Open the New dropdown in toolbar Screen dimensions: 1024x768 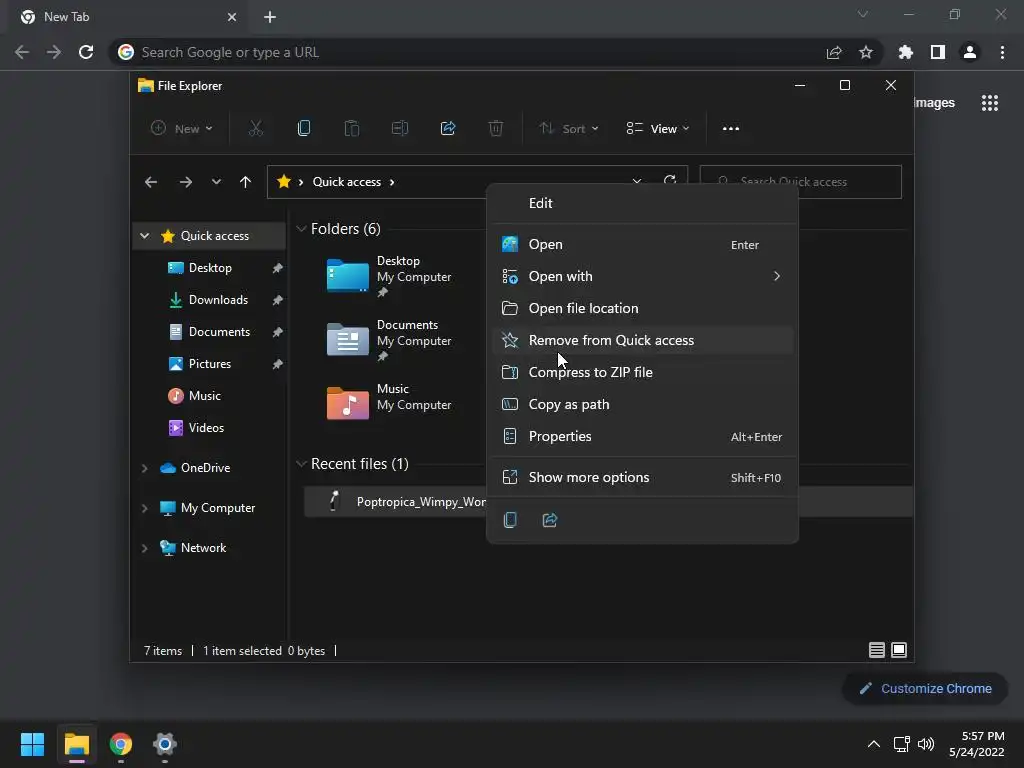pyautogui.click(x=182, y=129)
